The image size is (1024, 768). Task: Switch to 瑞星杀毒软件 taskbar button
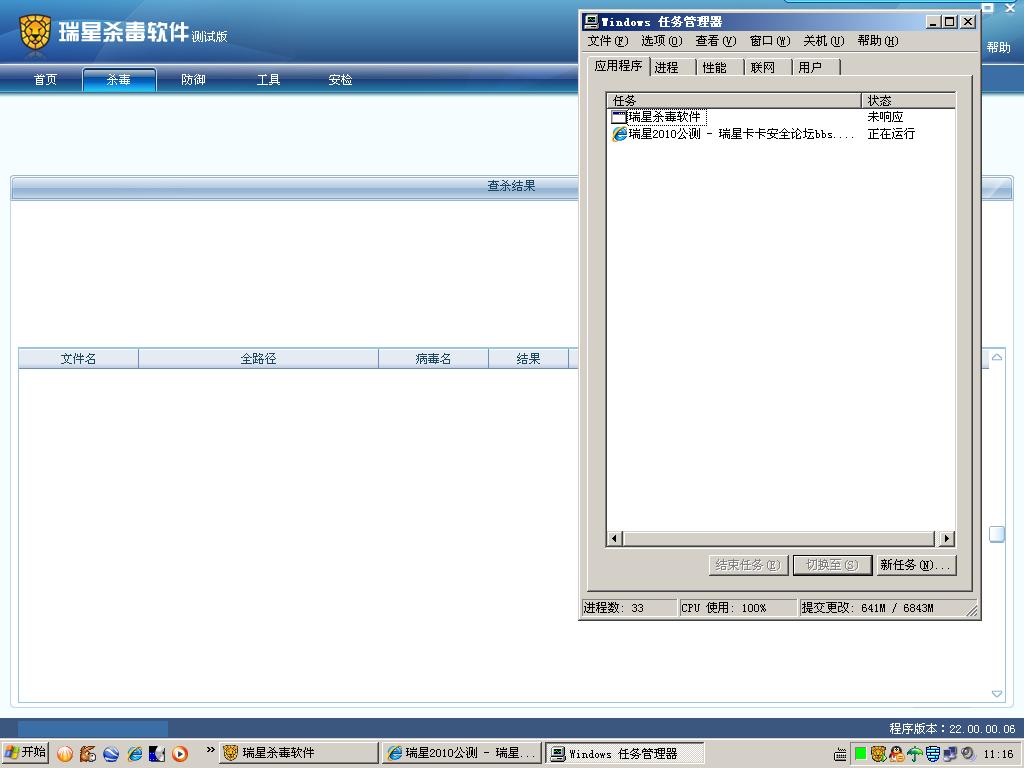(x=298, y=753)
